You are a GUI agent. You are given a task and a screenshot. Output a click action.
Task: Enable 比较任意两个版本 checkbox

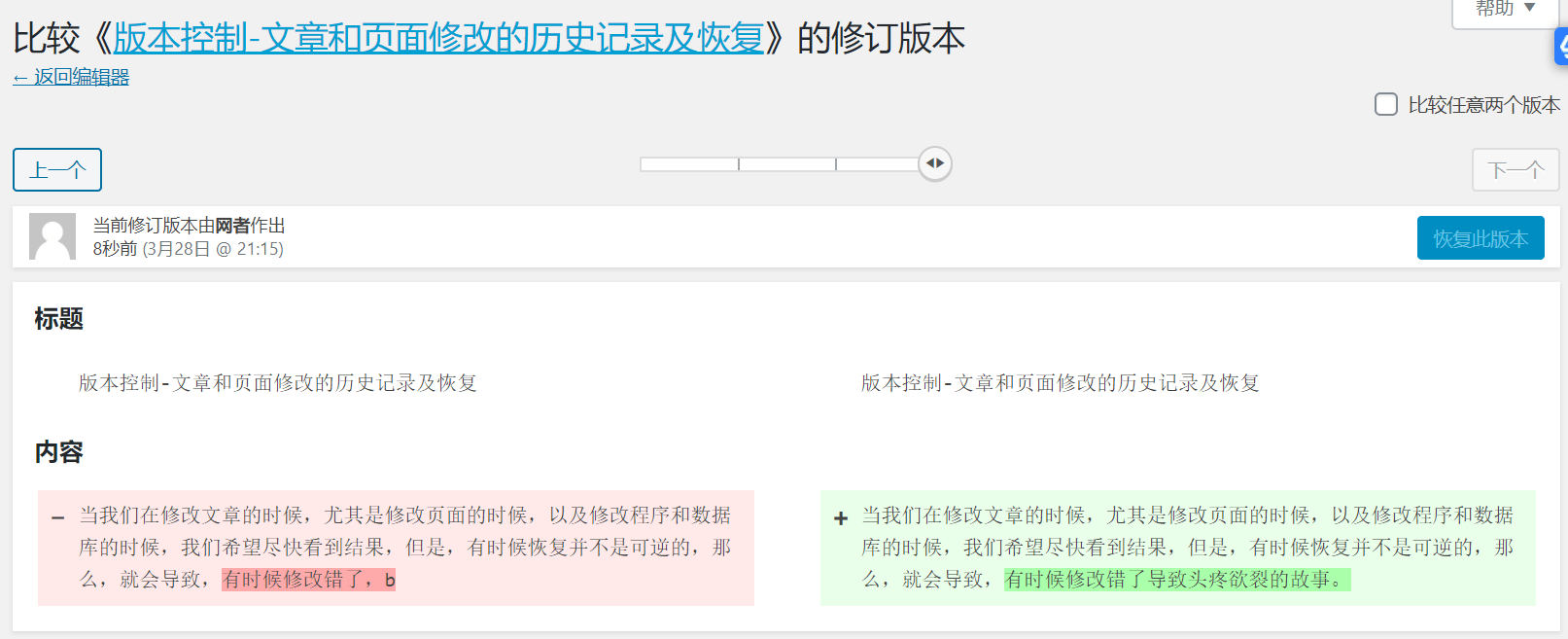pyautogui.click(x=1386, y=104)
